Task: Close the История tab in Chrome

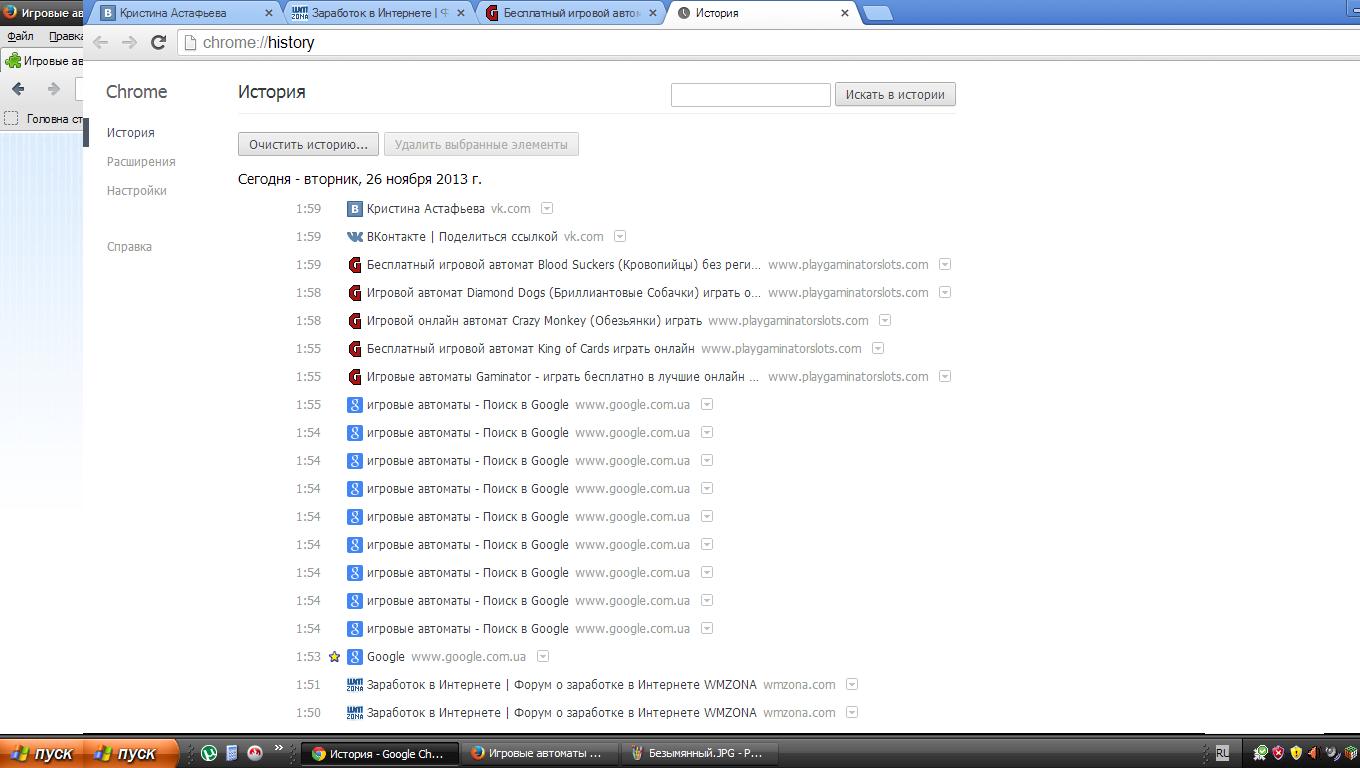Action: (x=845, y=13)
